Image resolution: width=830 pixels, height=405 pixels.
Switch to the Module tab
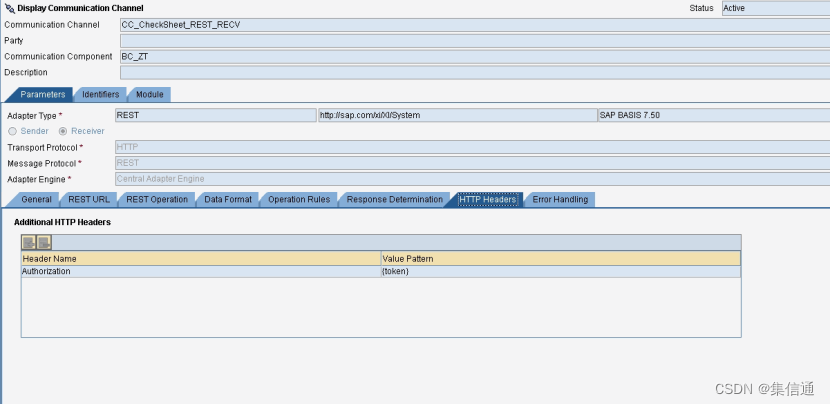pyautogui.click(x=150, y=94)
